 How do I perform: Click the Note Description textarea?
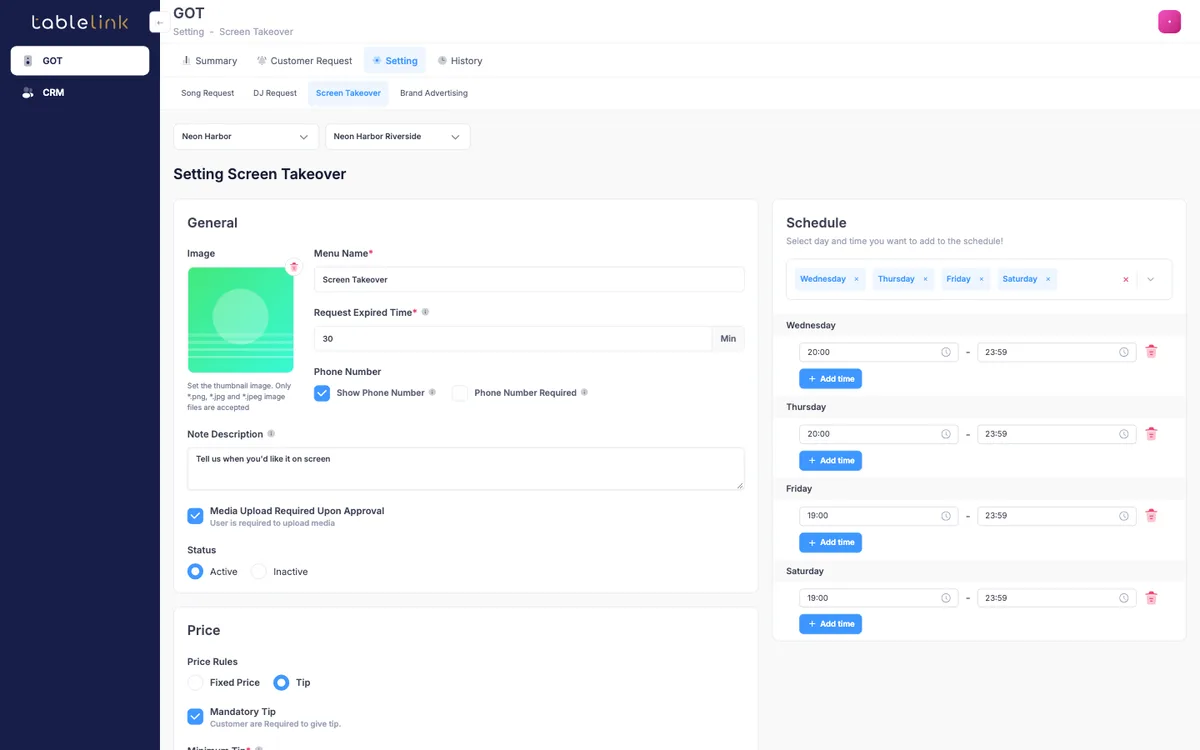pyautogui.click(x=466, y=468)
